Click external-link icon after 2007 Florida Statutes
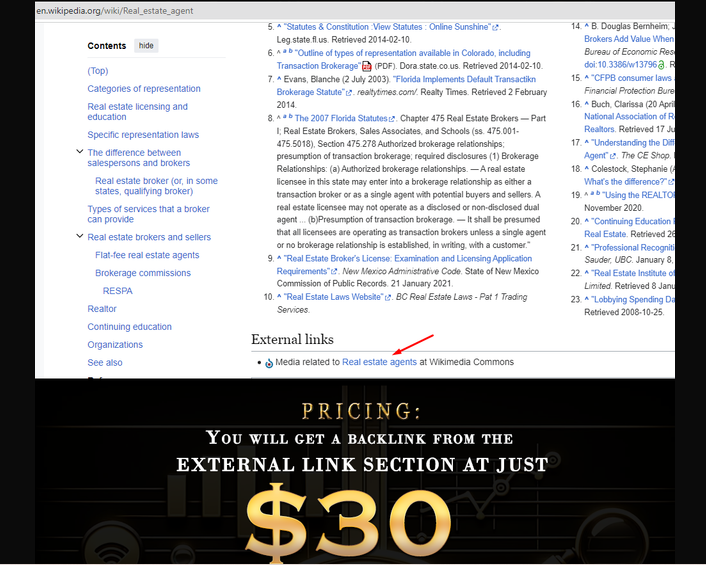Image resolution: width=706 pixels, height=565 pixels. pos(392,119)
